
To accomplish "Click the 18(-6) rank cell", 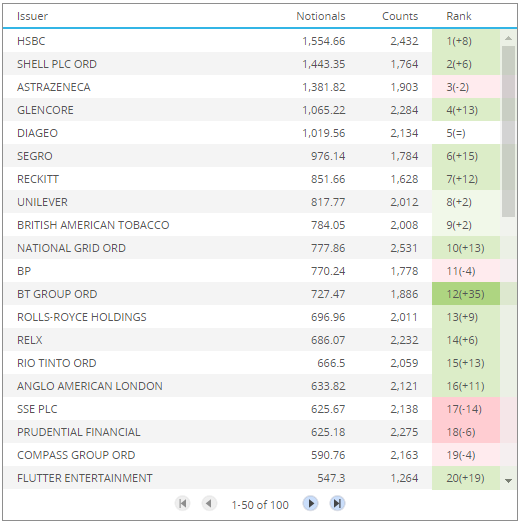I will click(x=466, y=432).
